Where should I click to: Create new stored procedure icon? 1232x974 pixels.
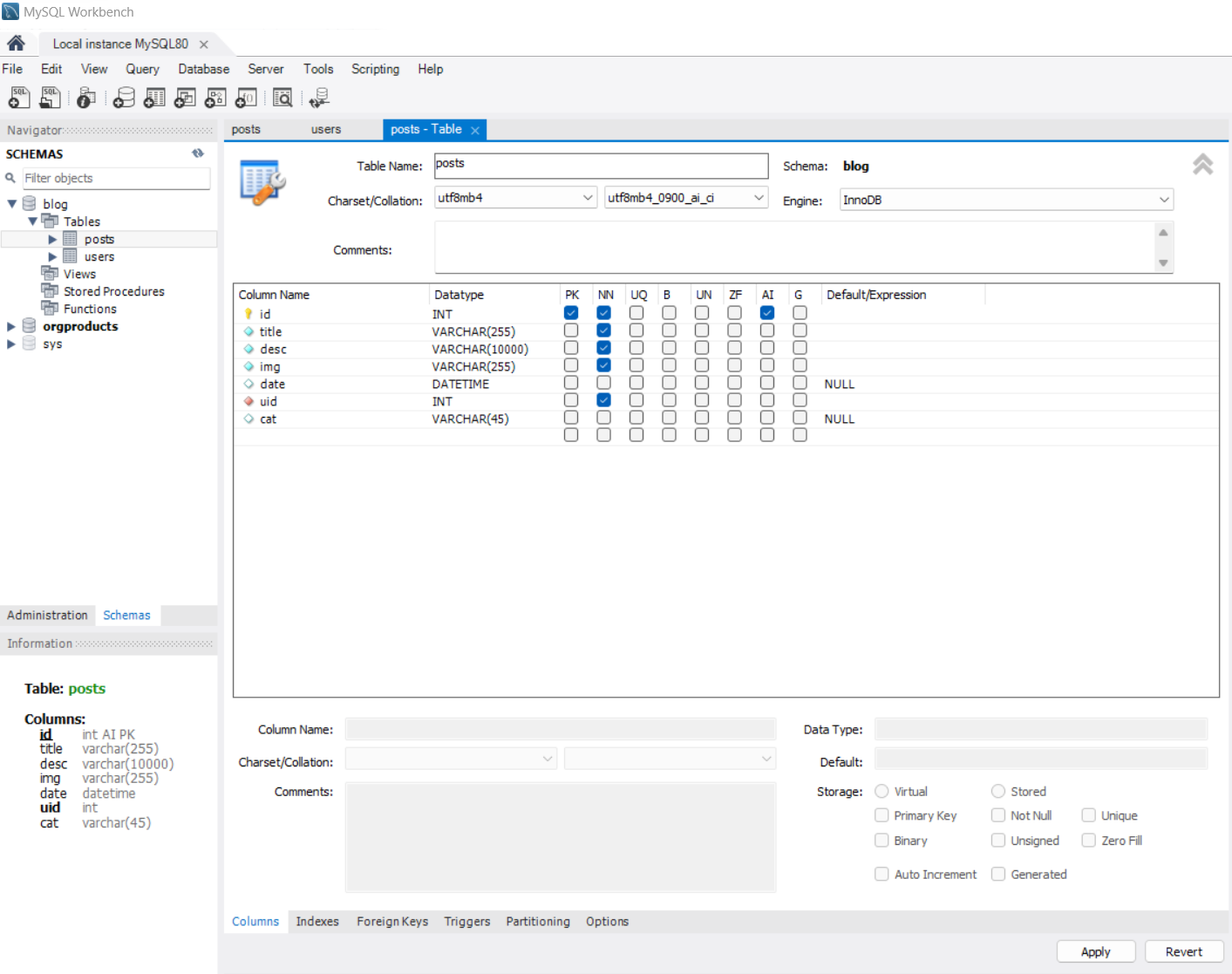coord(215,98)
